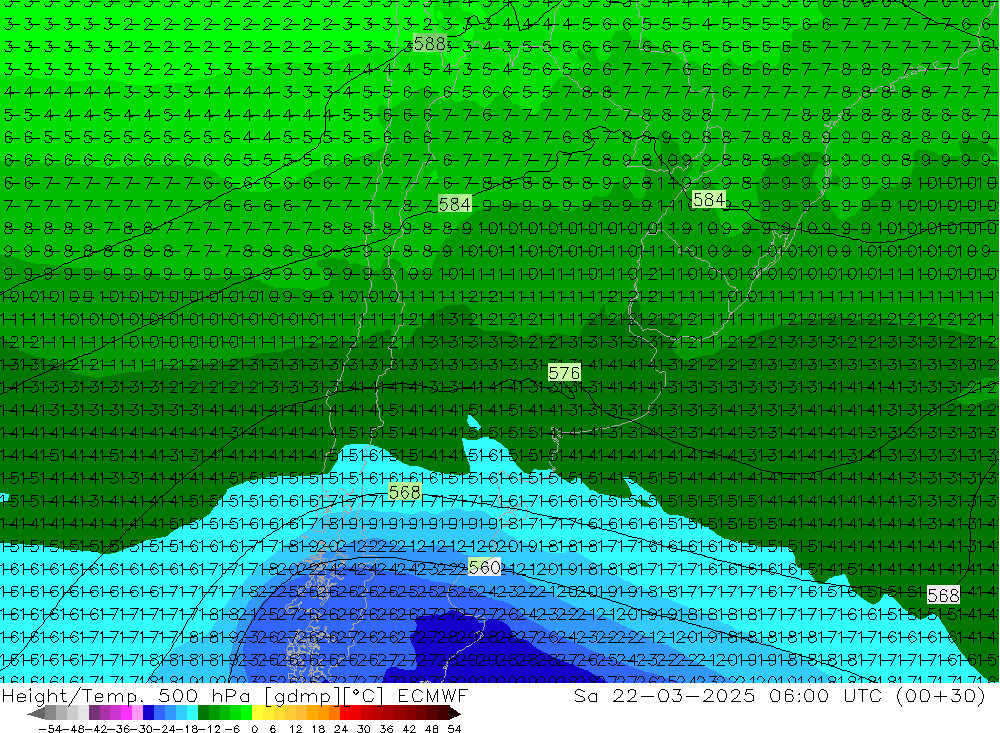This screenshot has width=1000, height=733.
Task: Click the '0' legend tick label
Action: 254,729
